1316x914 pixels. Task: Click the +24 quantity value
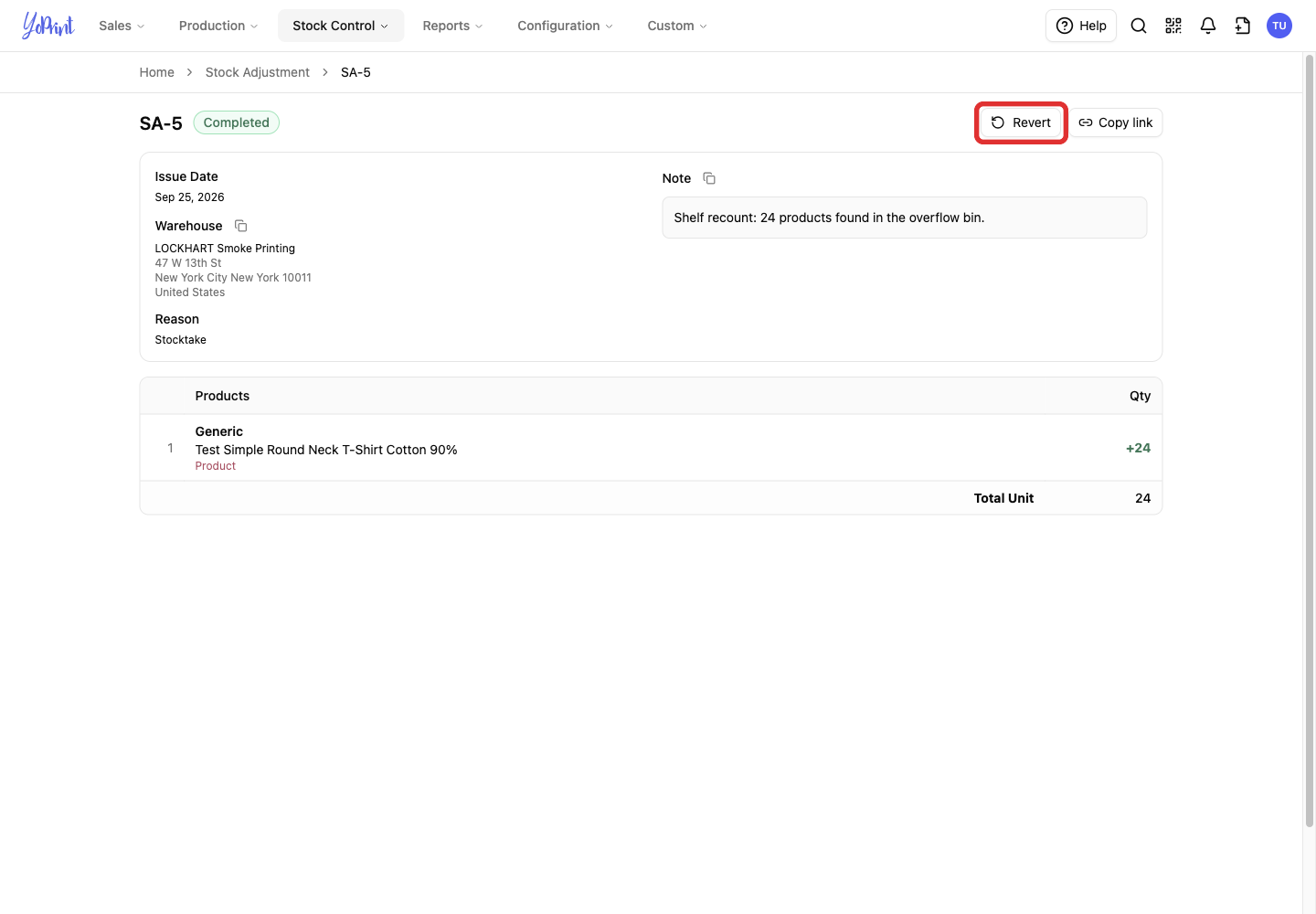[1139, 448]
